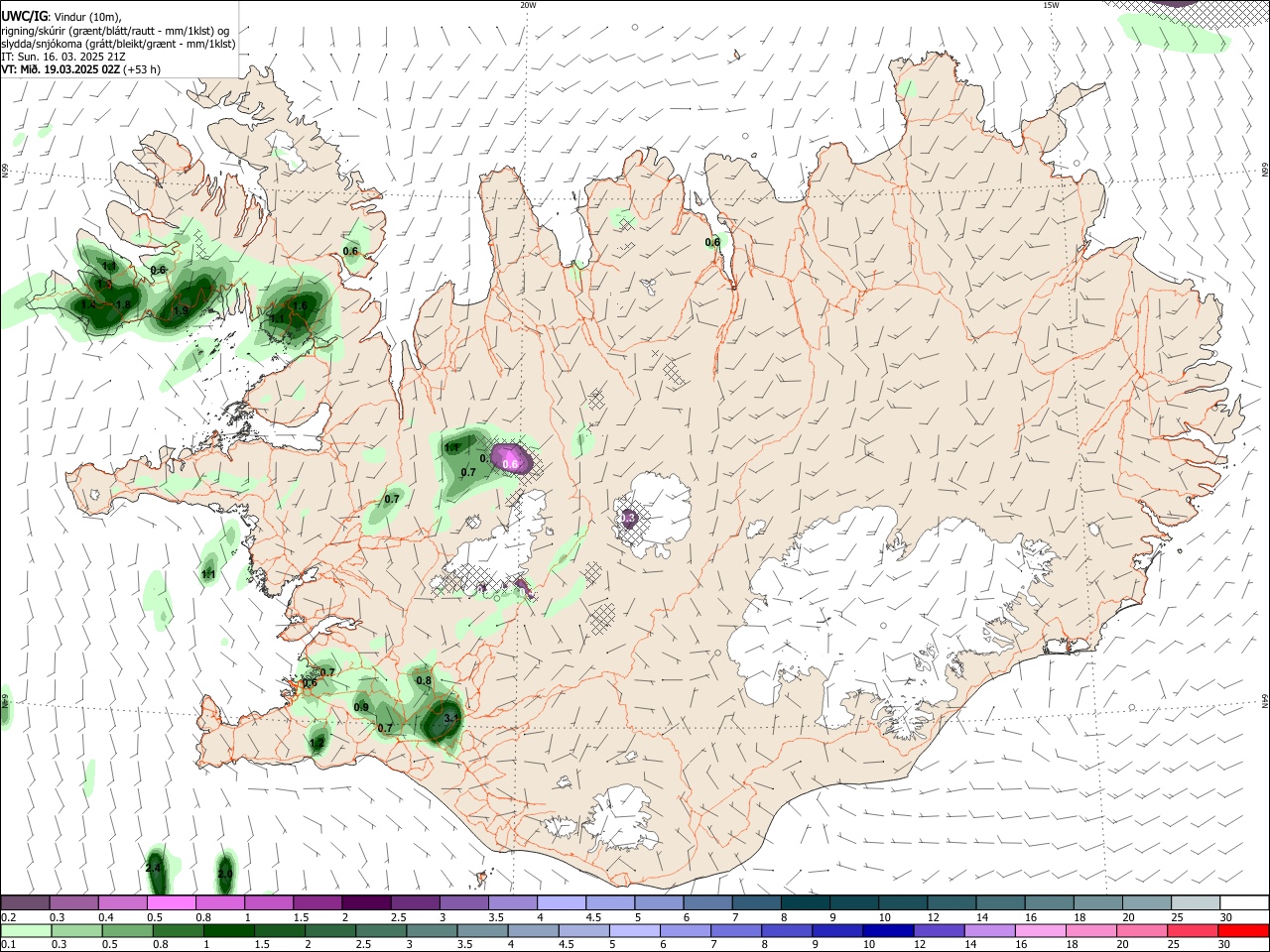Select bottom-row lightest green swatch between 0.1 and 0.3
The image size is (1270, 952).
pos(26,930)
